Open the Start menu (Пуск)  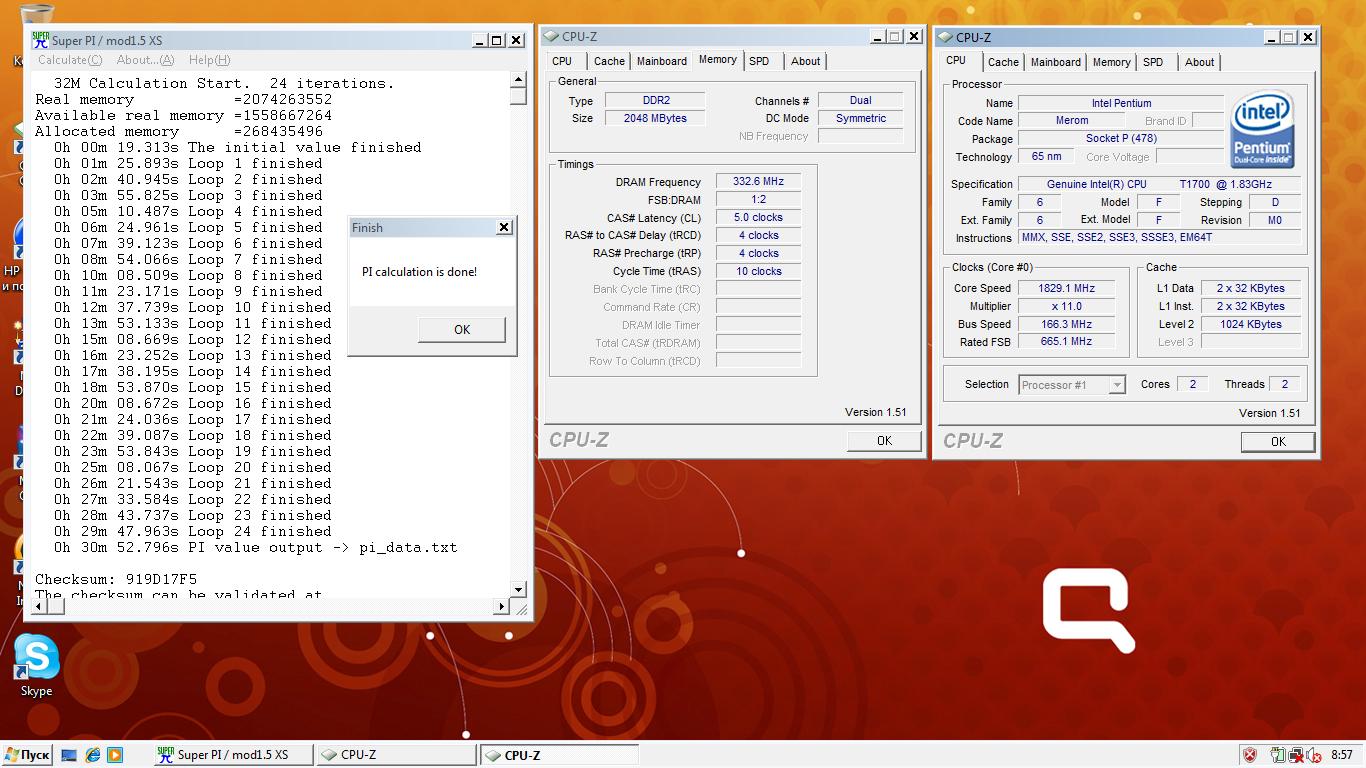point(27,755)
